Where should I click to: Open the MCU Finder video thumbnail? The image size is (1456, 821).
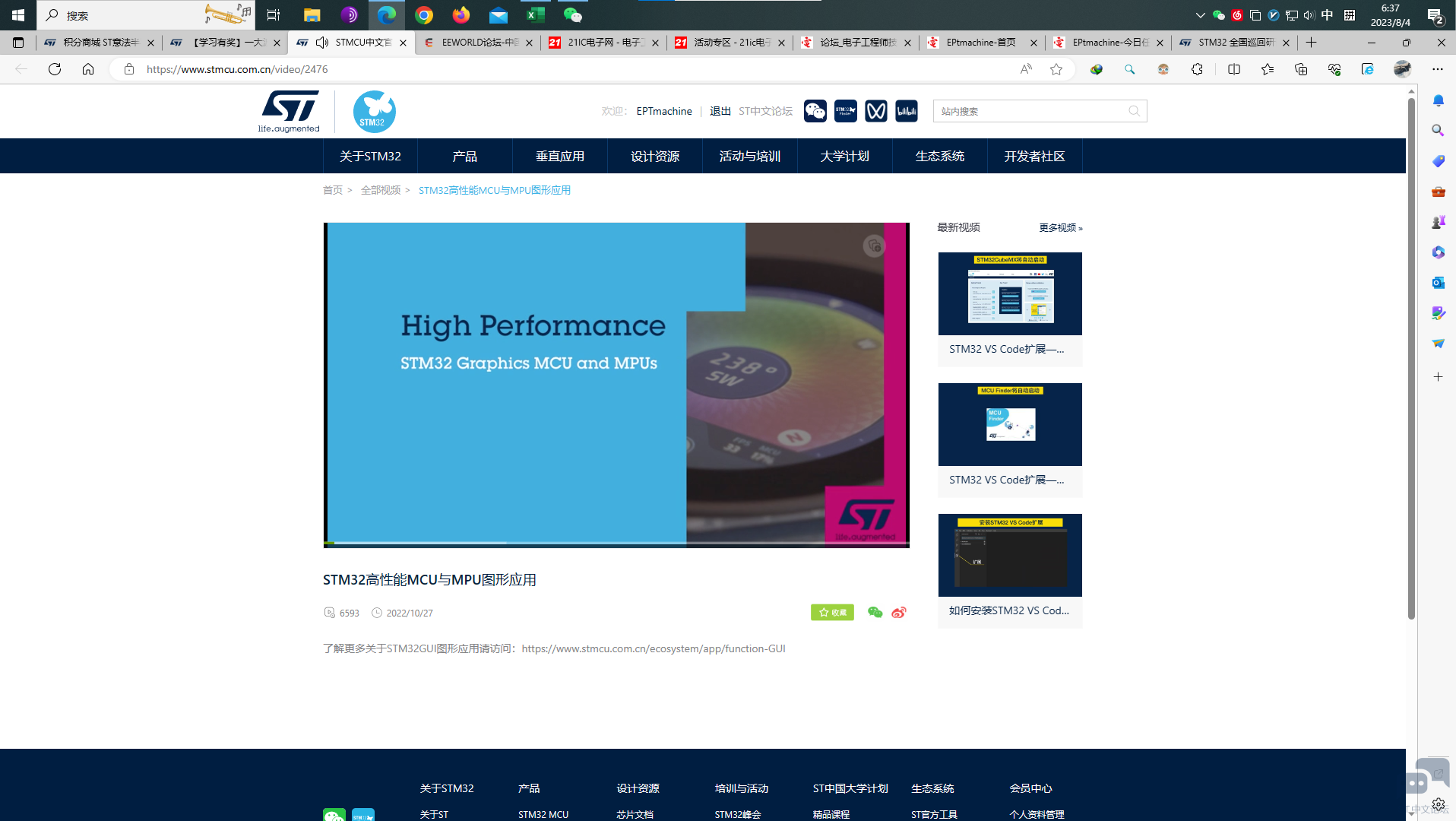(1010, 424)
